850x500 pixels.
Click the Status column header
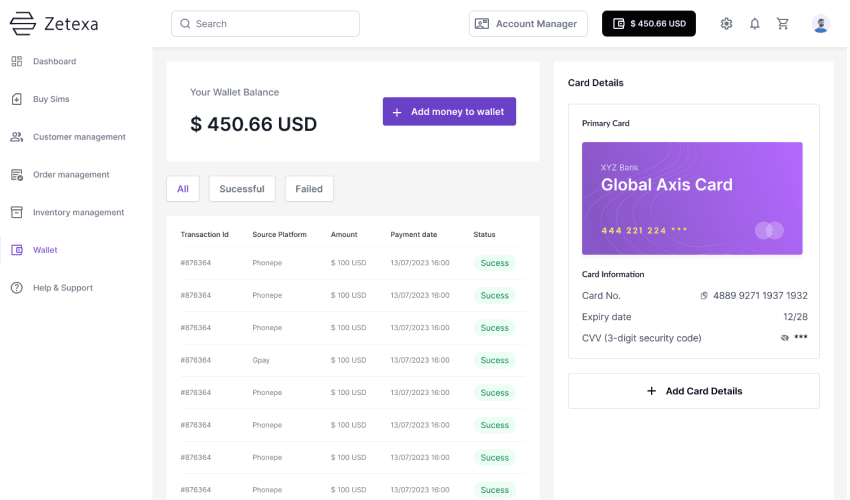point(484,234)
